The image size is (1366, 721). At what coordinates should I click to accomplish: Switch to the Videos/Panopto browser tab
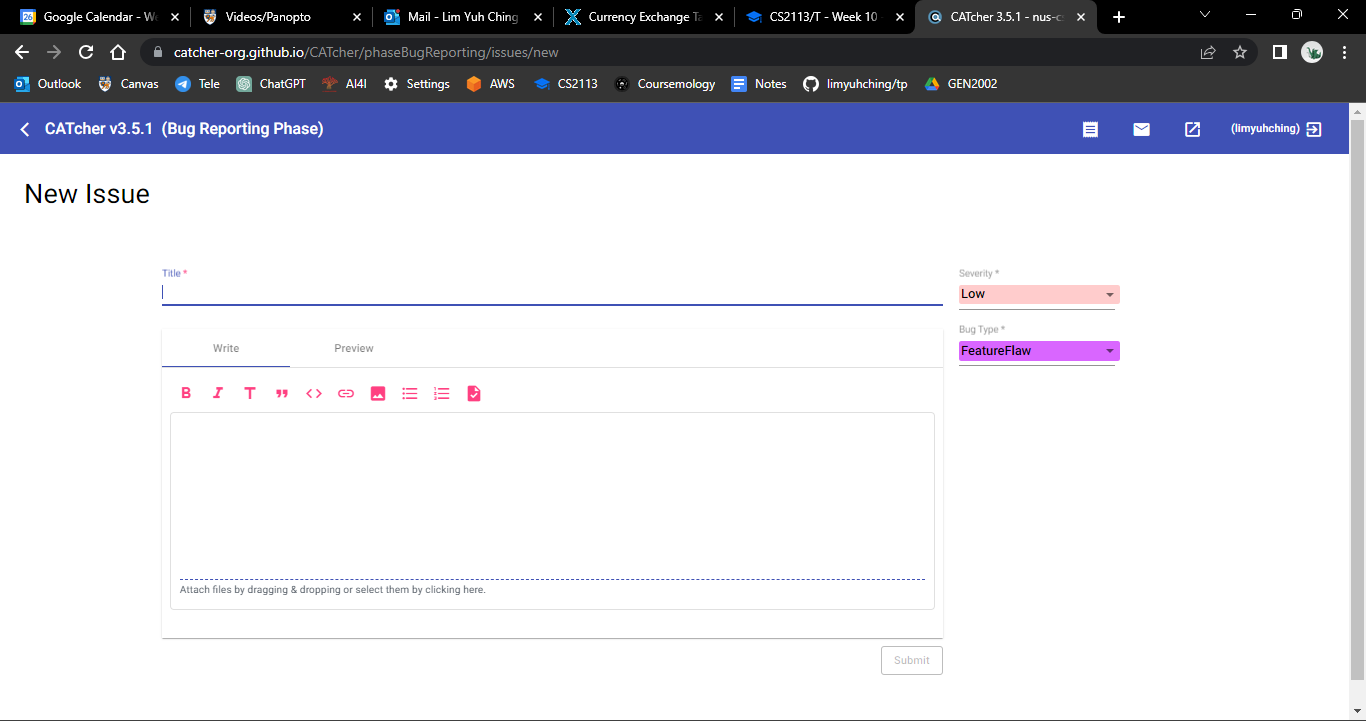coord(281,17)
